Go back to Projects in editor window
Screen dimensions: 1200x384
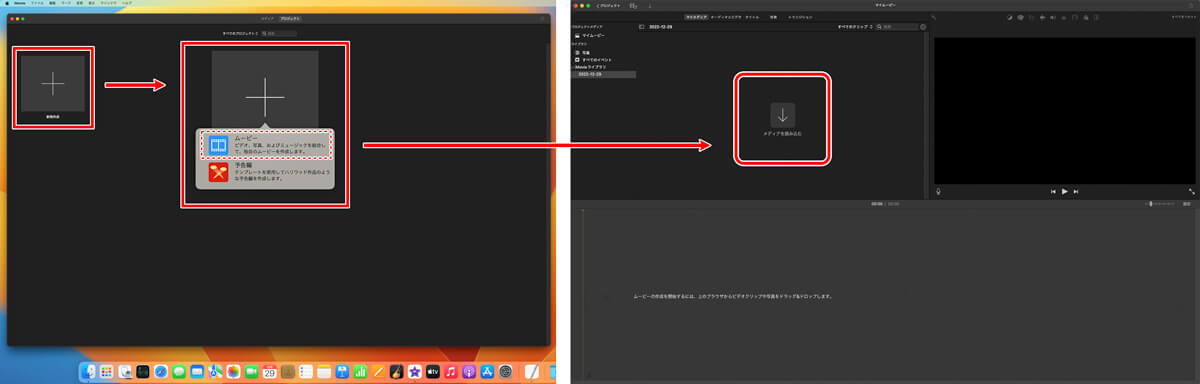tap(608, 5)
